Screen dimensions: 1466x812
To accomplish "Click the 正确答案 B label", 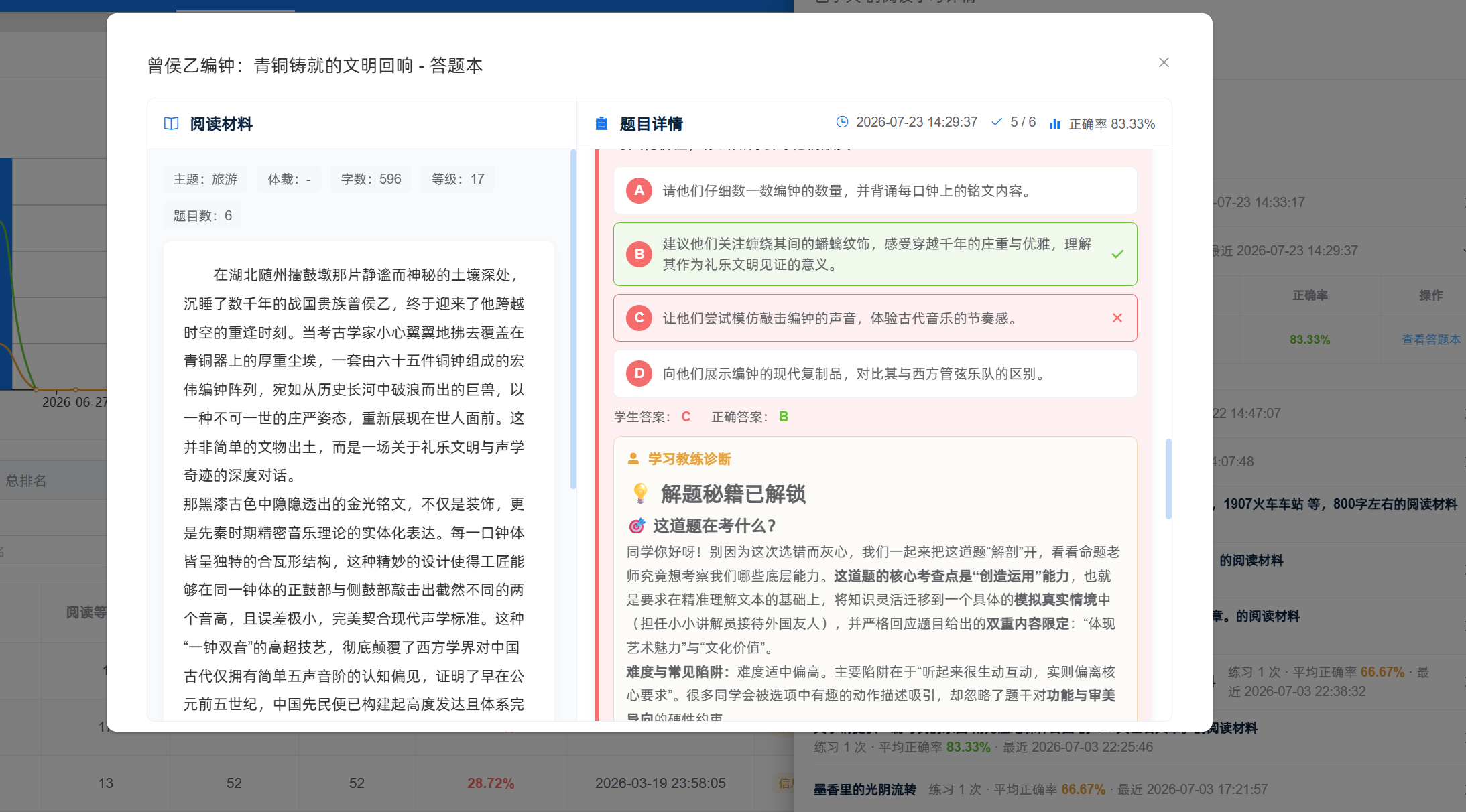I will coord(750,417).
